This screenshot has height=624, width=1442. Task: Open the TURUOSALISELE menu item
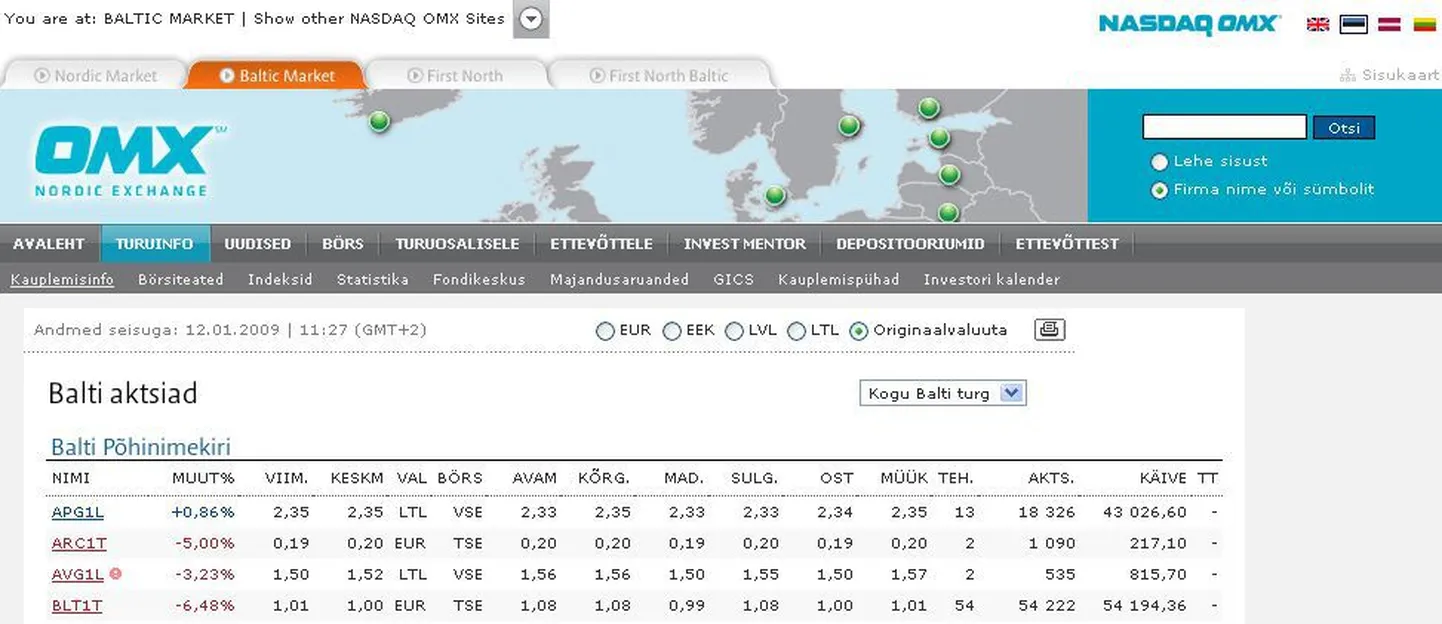pos(457,244)
